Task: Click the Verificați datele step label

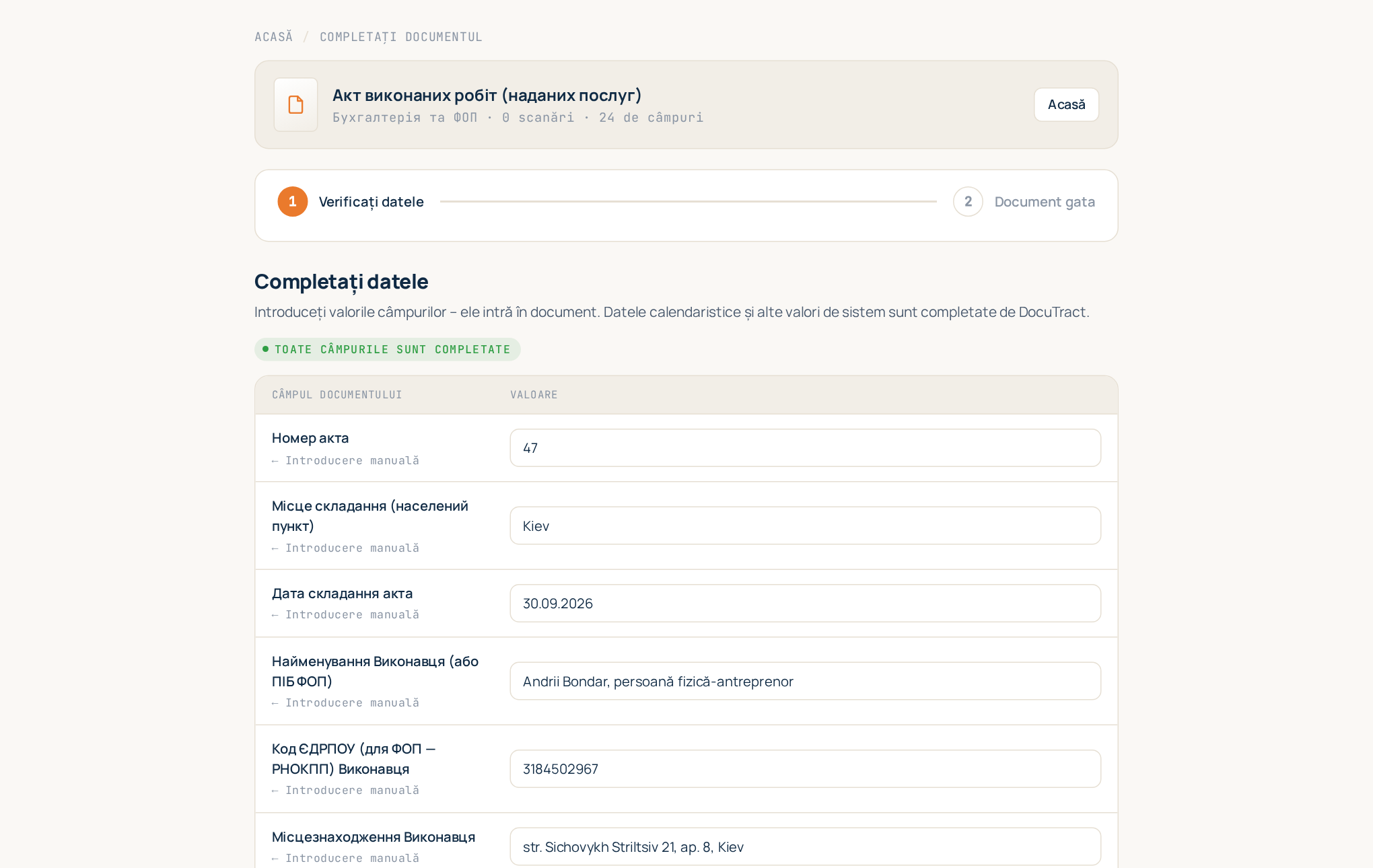Action: coord(372,202)
